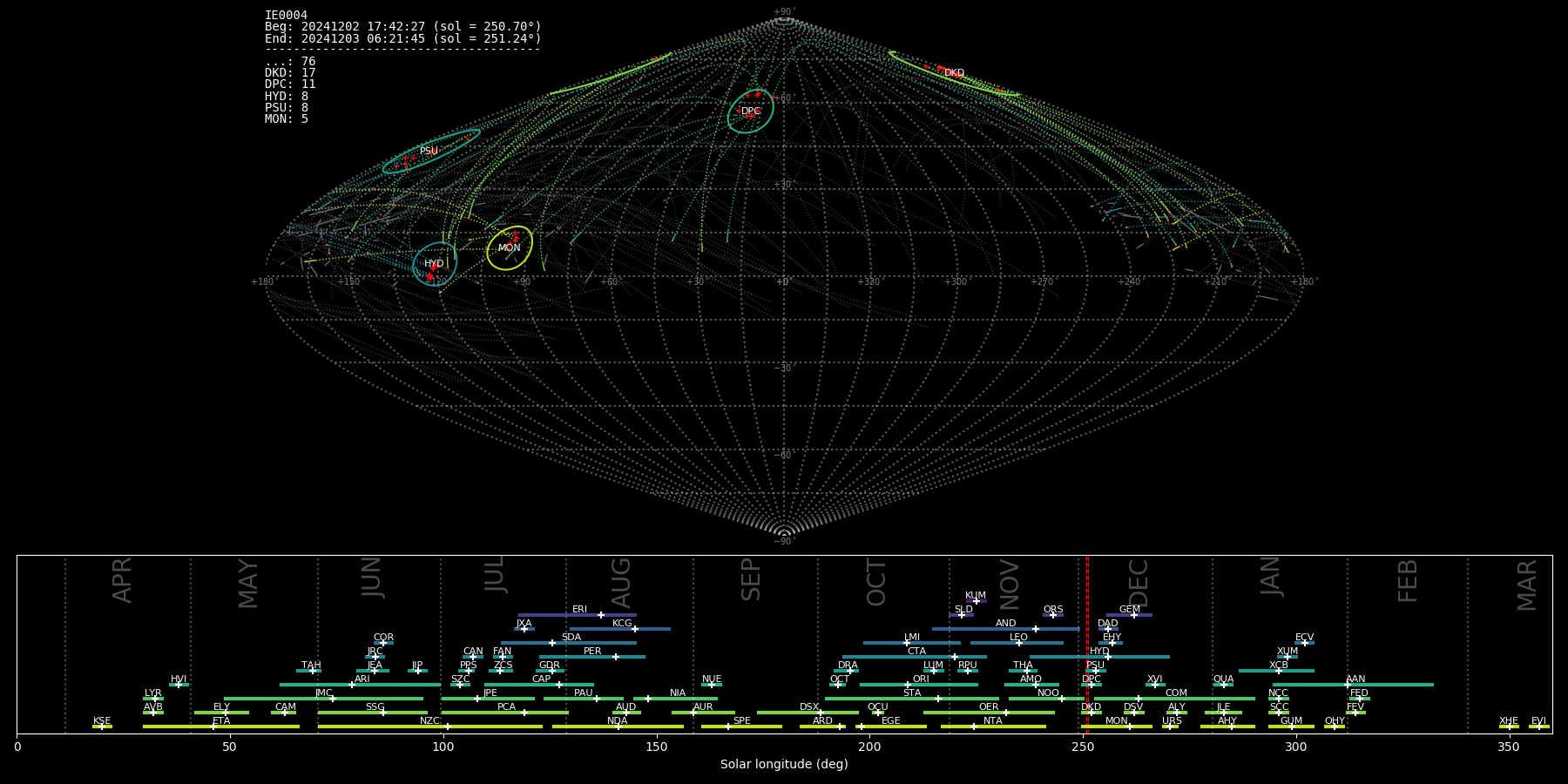The width and height of the screenshot is (1568, 784).
Task: Click the IE0004 station title text
Action: click(x=286, y=16)
